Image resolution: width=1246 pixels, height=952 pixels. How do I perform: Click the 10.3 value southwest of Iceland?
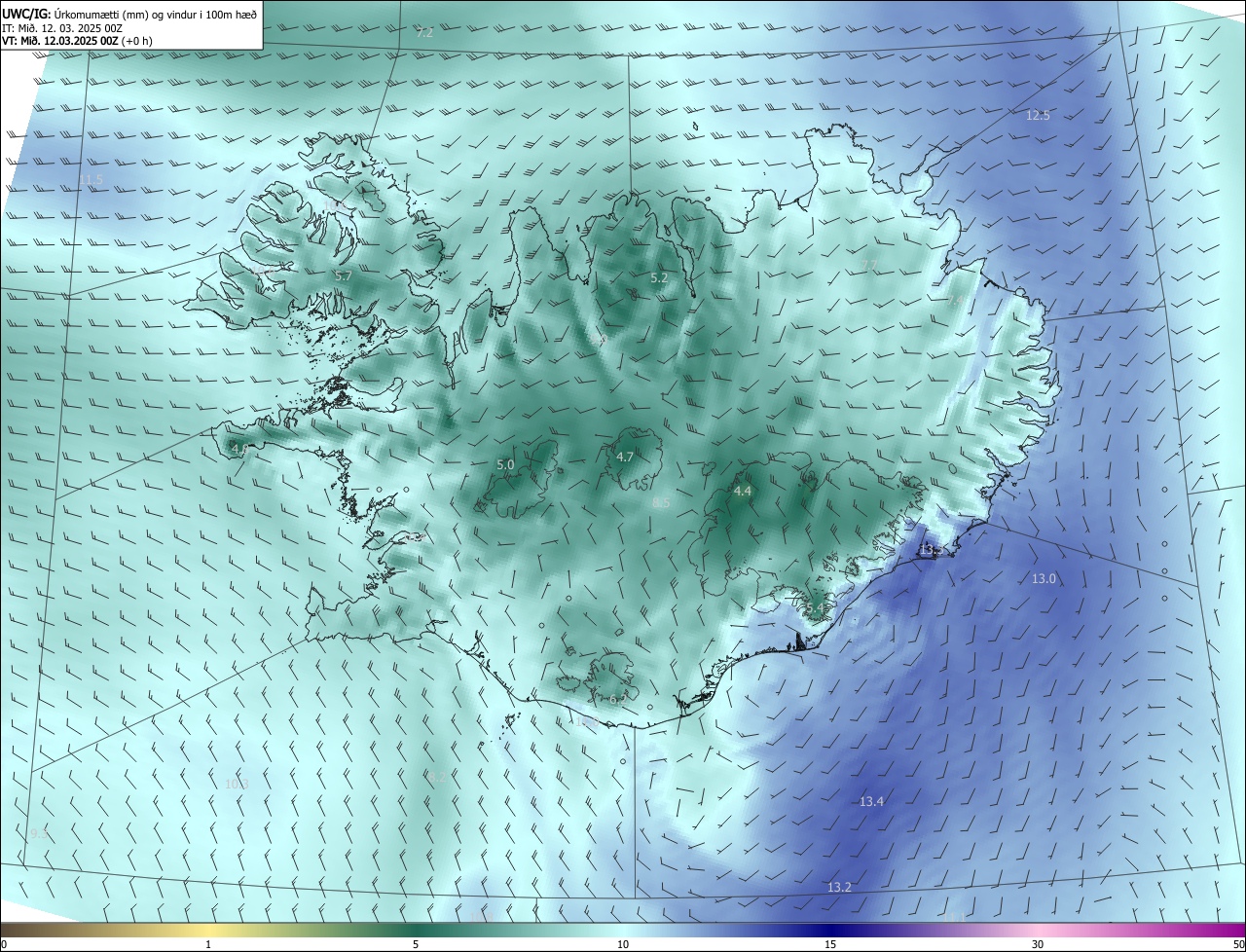tap(237, 785)
